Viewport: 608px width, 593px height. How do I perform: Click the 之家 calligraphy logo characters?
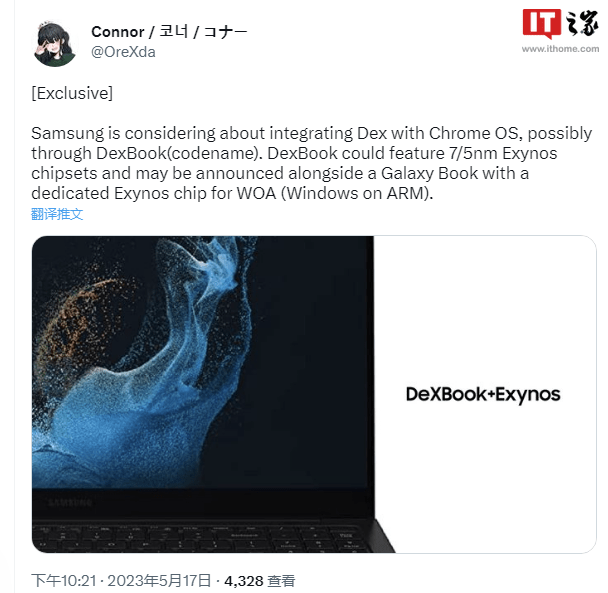[582, 23]
